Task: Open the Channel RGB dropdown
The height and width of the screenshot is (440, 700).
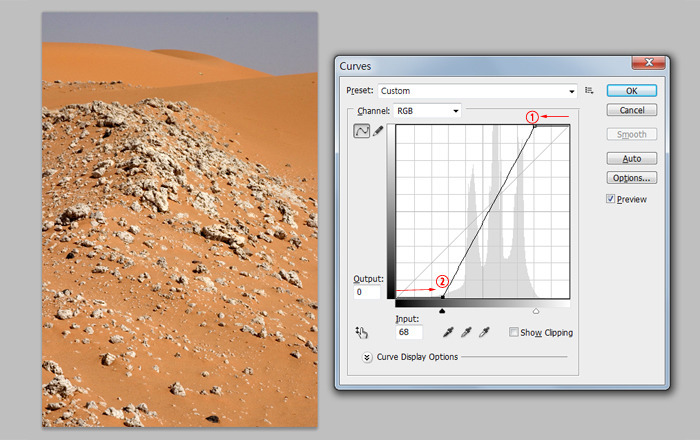Action: (427, 111)
